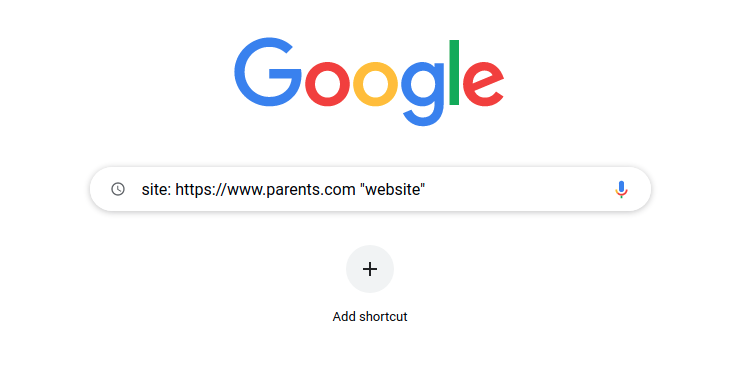Open the Add shortcut label
Screen dimensions: 739x376
click(370, 317)
